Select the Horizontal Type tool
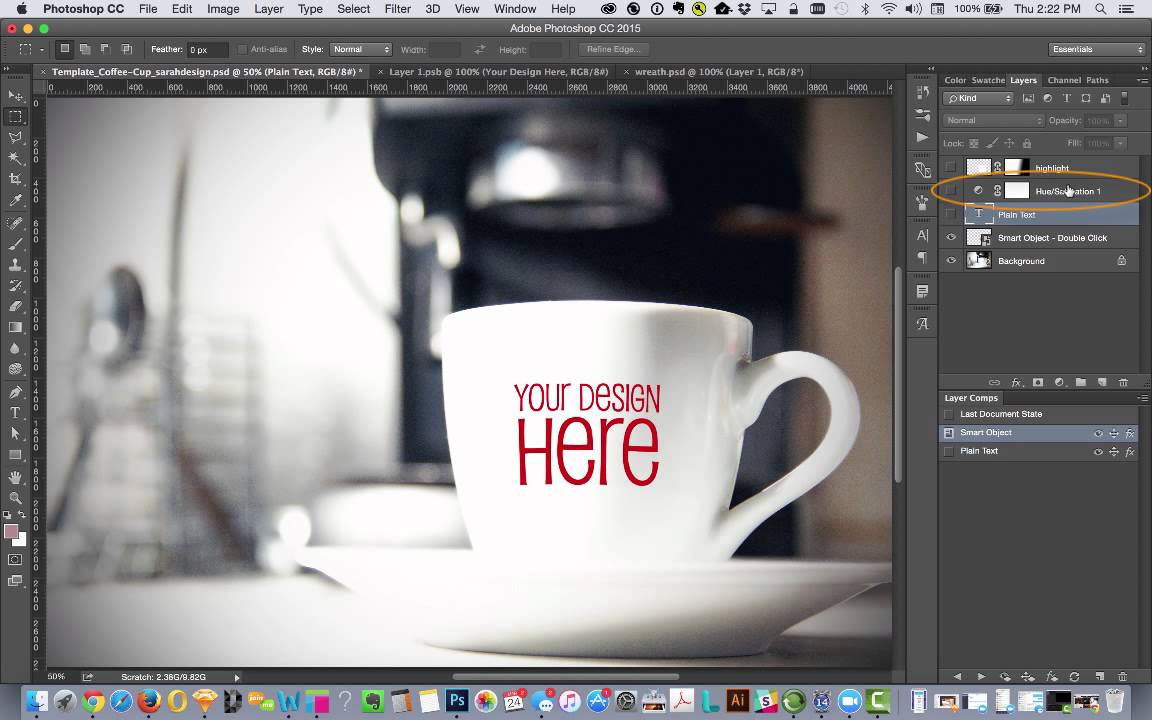This screenshot has width=1152, height=720. pos(15,412)
